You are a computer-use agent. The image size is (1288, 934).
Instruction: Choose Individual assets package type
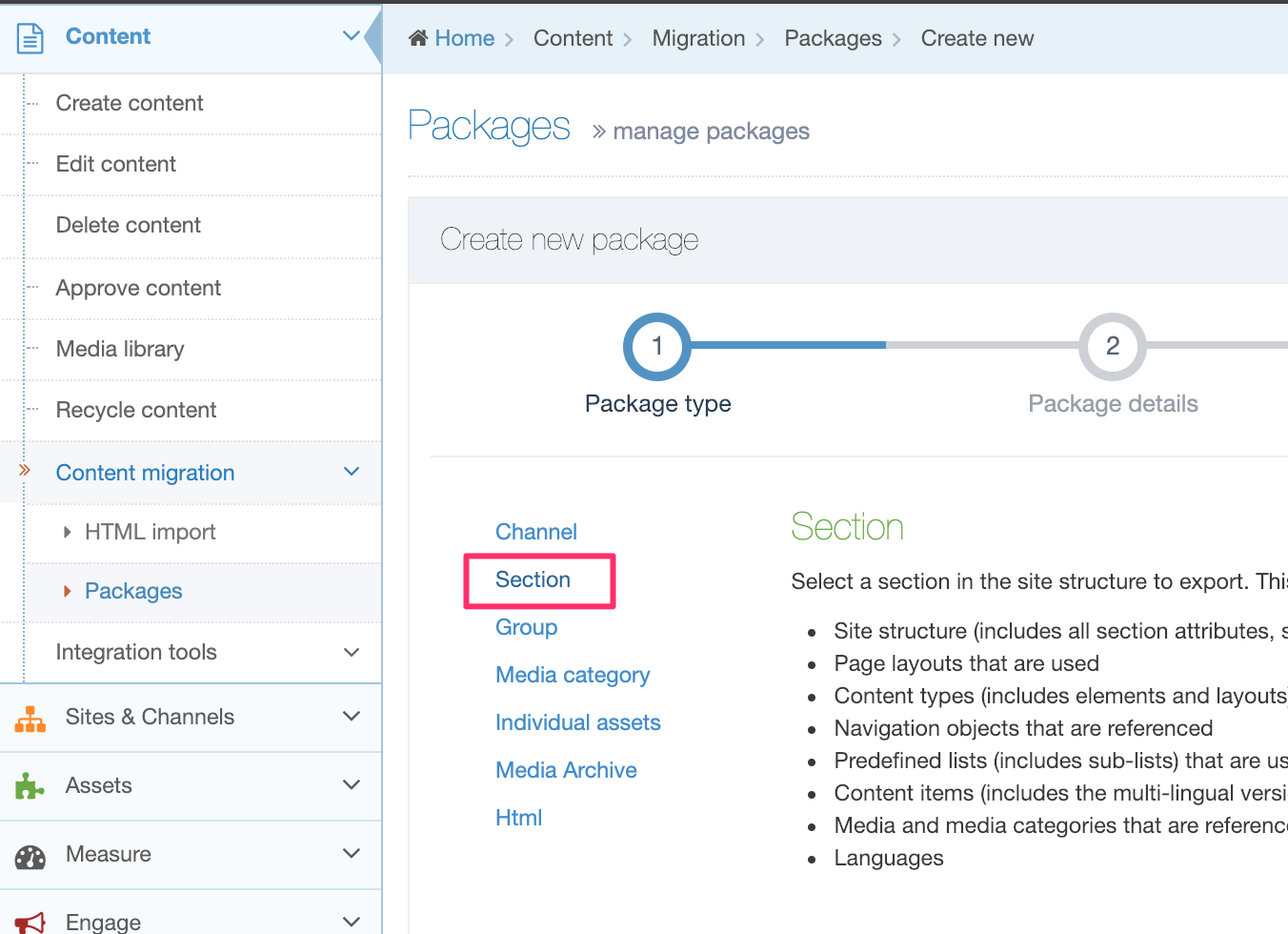coord(578,722)
